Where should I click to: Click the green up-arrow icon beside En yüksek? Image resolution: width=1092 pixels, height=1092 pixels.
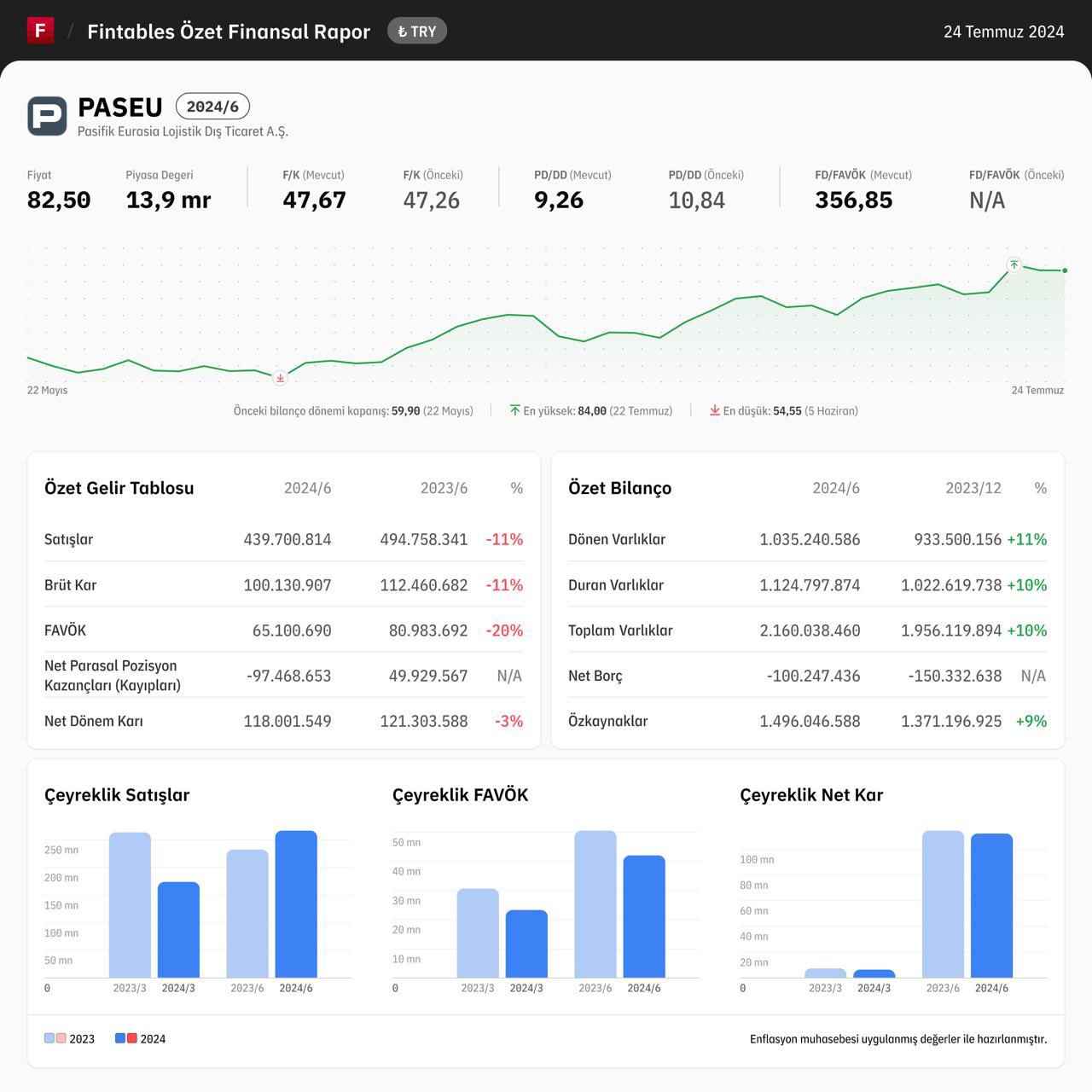coord(514,410)
